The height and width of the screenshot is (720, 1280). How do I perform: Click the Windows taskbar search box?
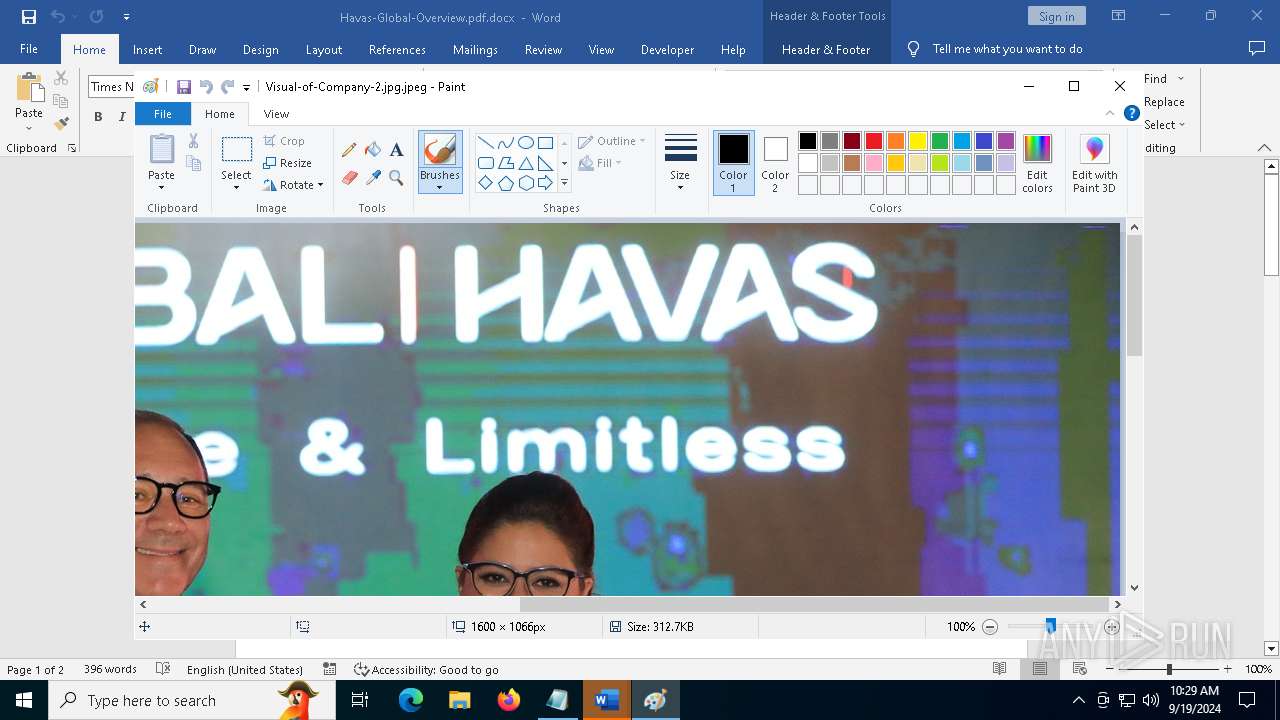click(x=192, y=700)
